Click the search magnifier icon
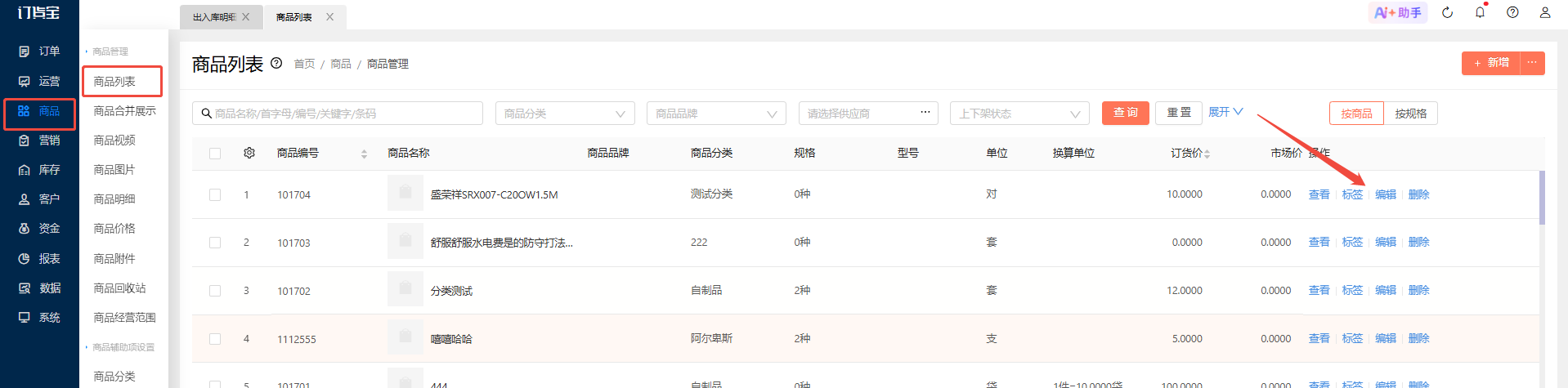This screenshot has height=388, width=1568. pyautogui.click(x=206, y=113)
